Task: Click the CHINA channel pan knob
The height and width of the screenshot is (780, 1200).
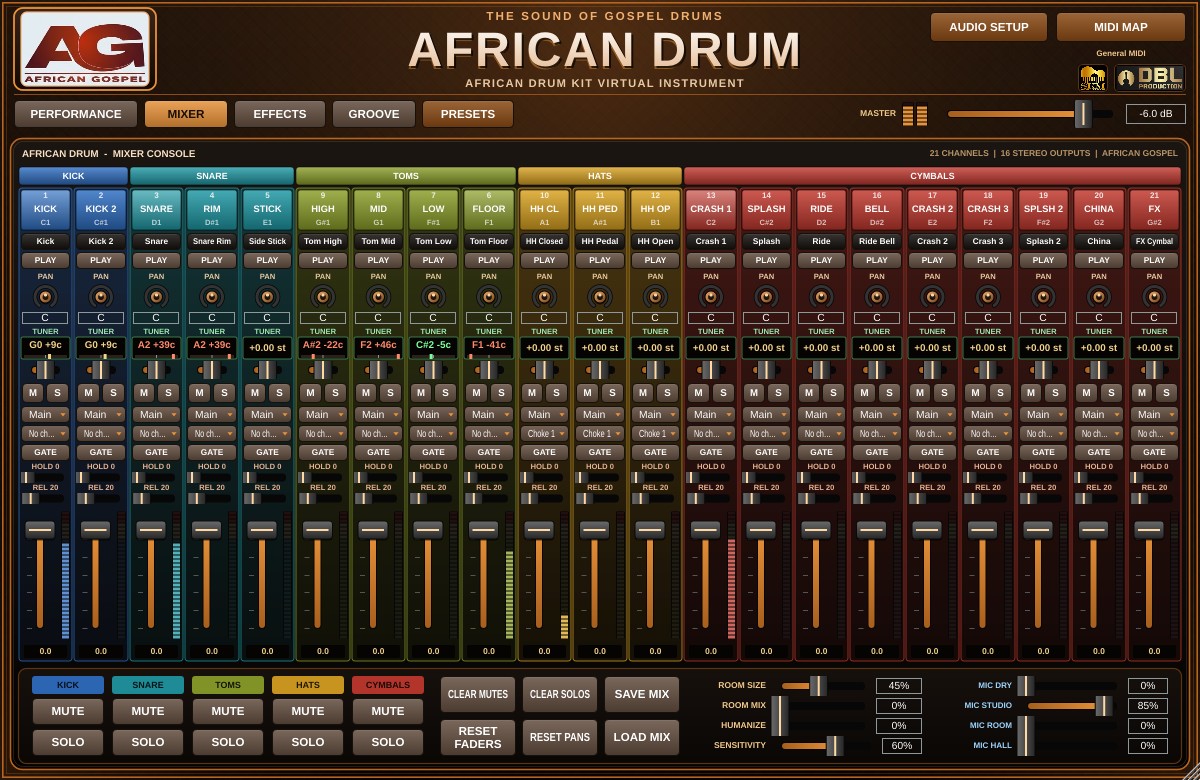Action: 1099,297
